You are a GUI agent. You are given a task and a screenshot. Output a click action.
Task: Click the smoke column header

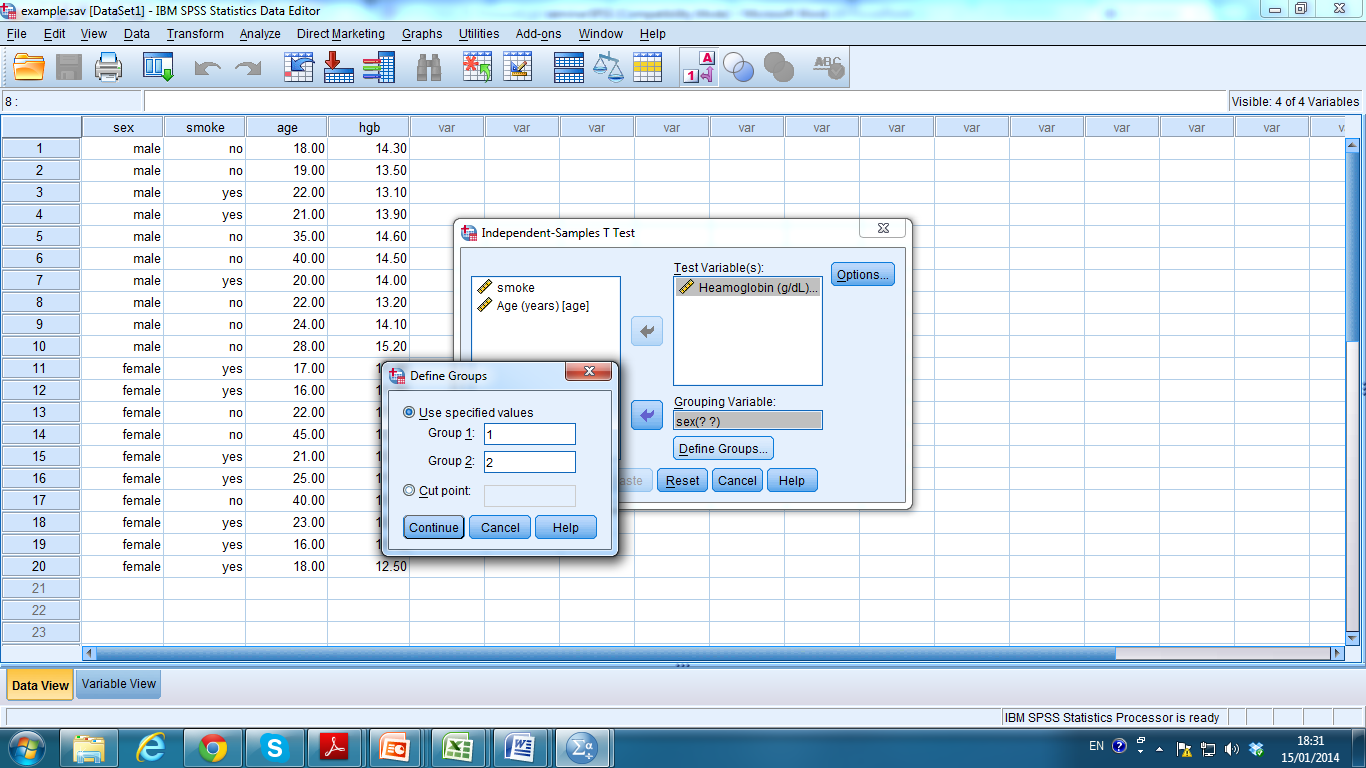tap(205, 127)
